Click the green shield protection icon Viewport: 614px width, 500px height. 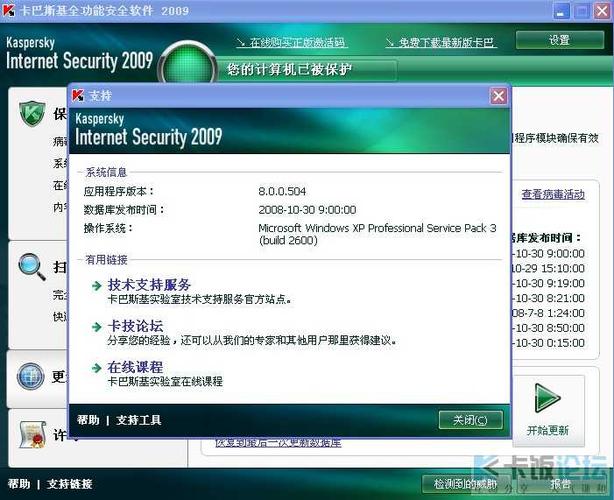[32, 114]
